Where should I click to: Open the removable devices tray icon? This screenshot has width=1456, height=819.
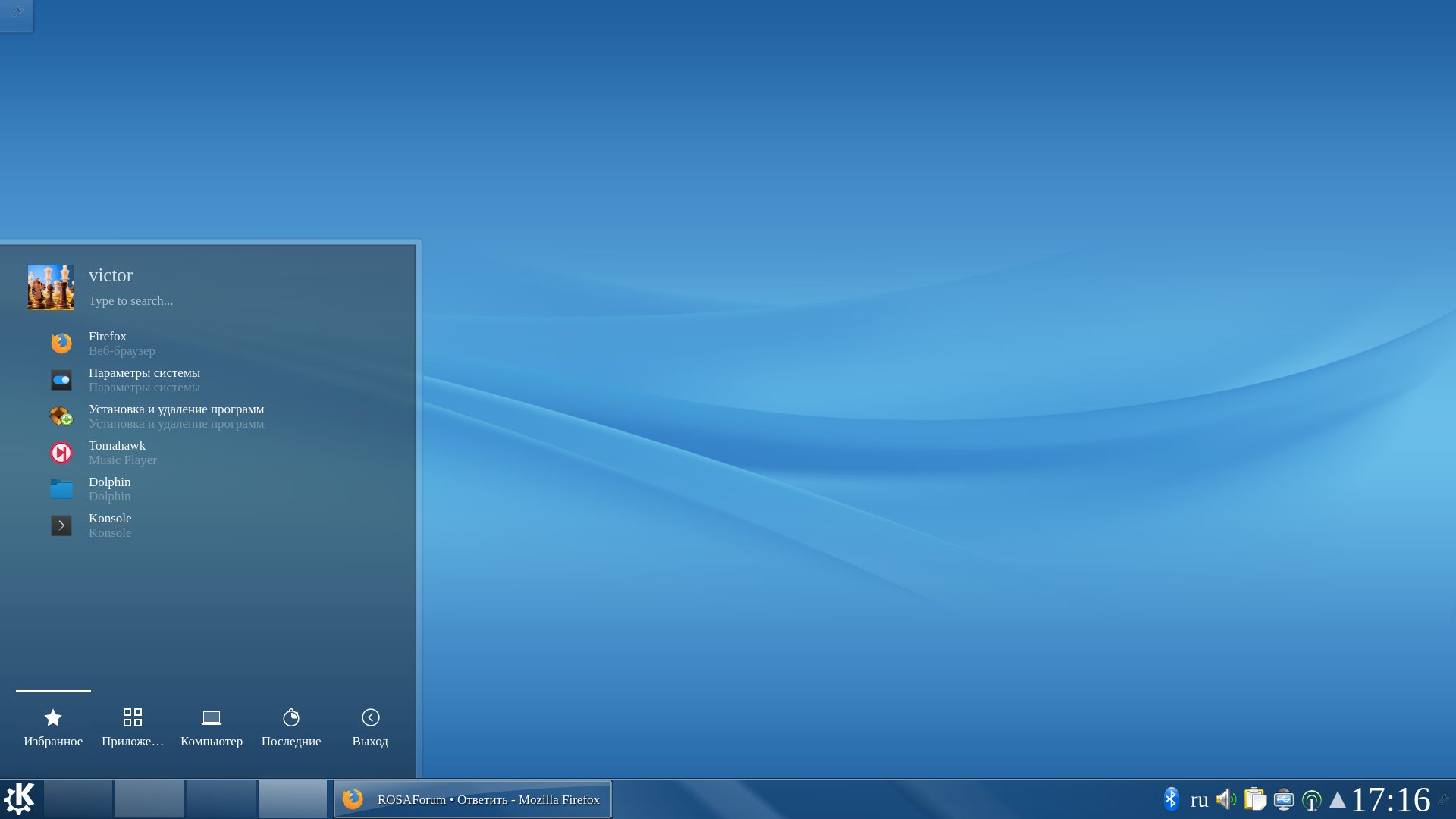1283,799
